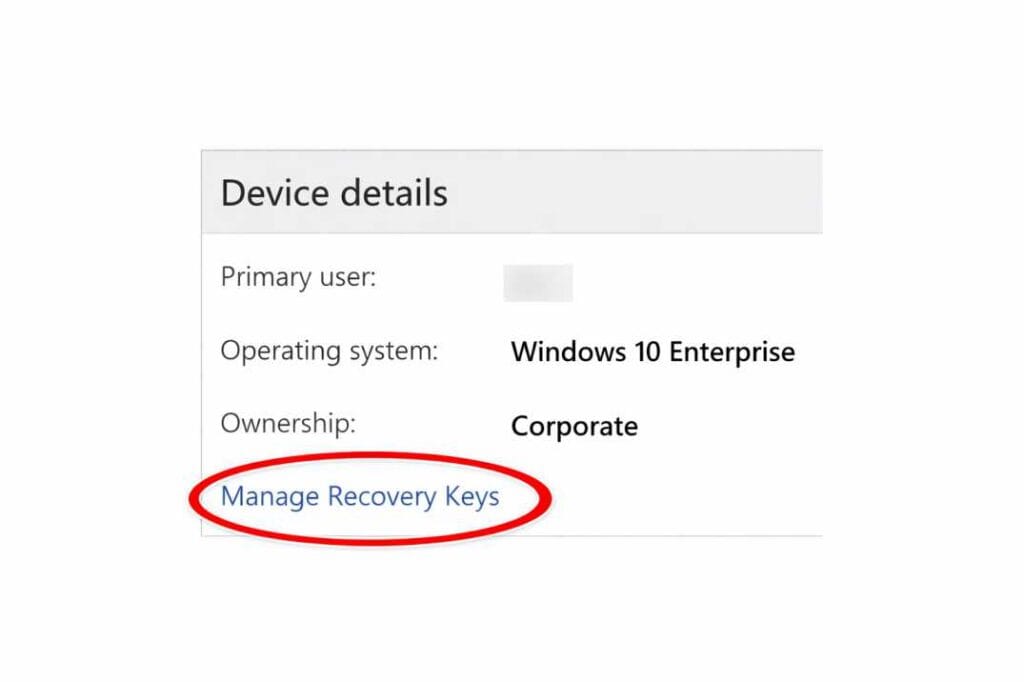
Task: Click the Primary user label
Action: (x=299, y=277)
